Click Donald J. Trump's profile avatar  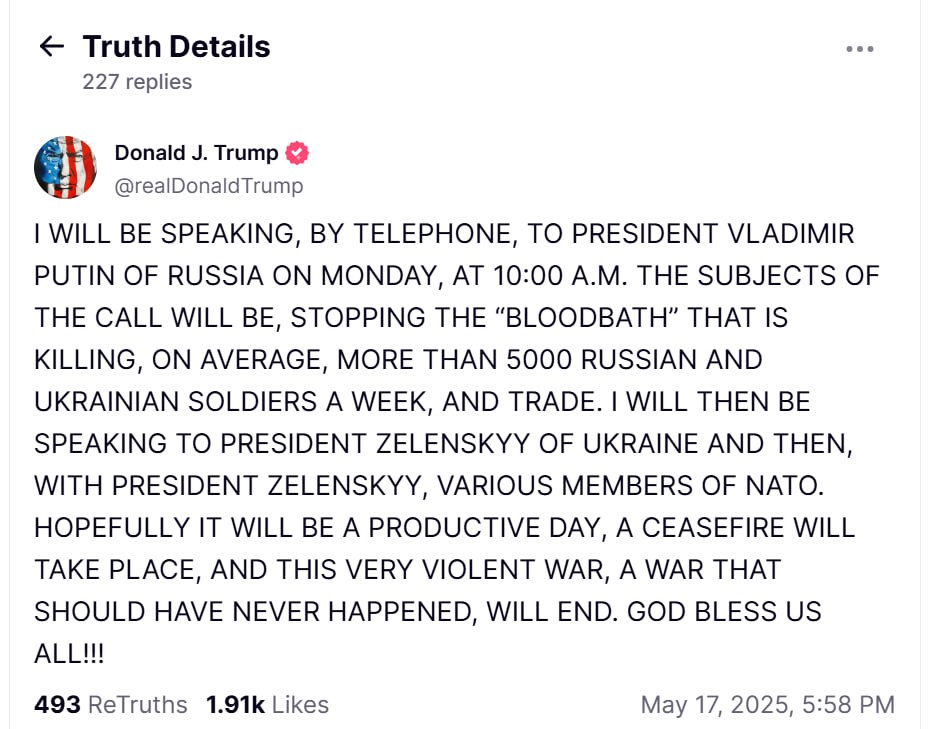pos(65,167)
